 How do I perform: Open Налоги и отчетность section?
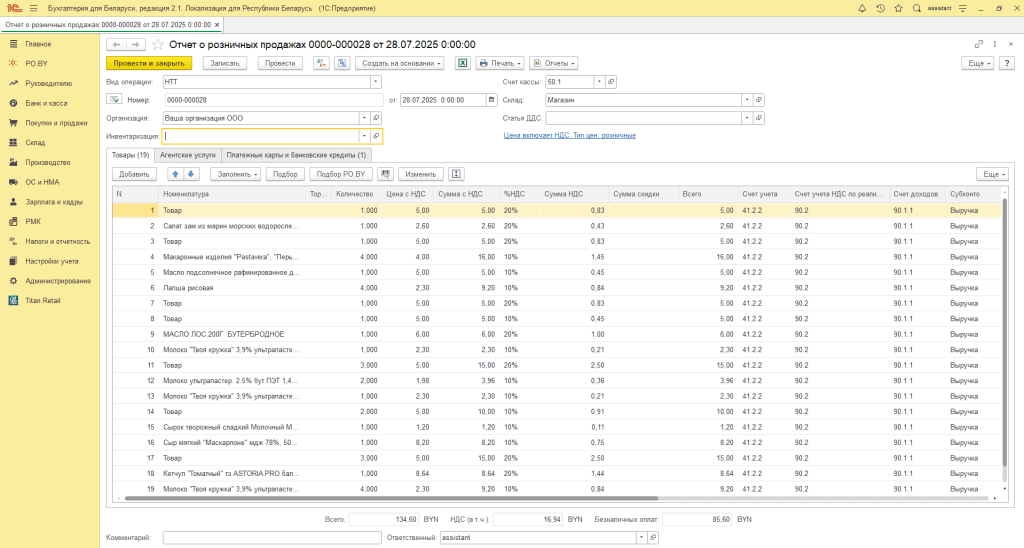pos(57,241)
